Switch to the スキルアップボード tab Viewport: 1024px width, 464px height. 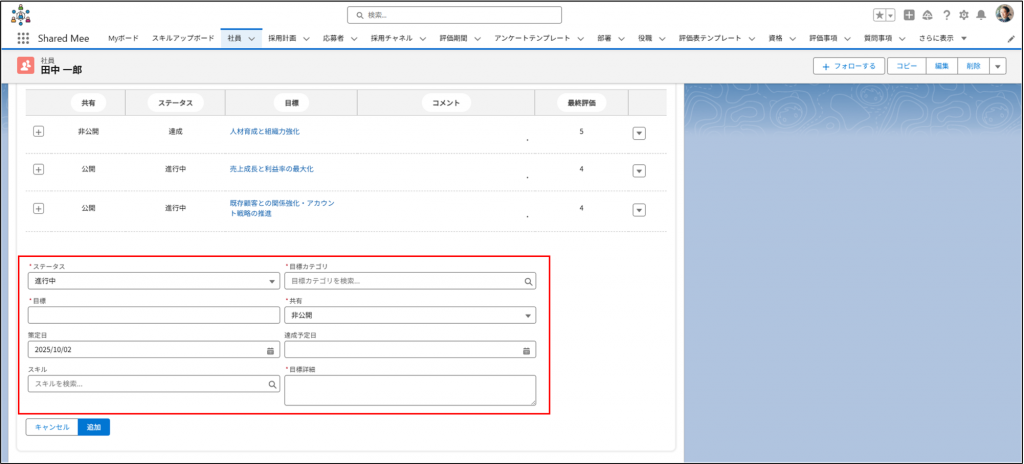coord(183,38)
